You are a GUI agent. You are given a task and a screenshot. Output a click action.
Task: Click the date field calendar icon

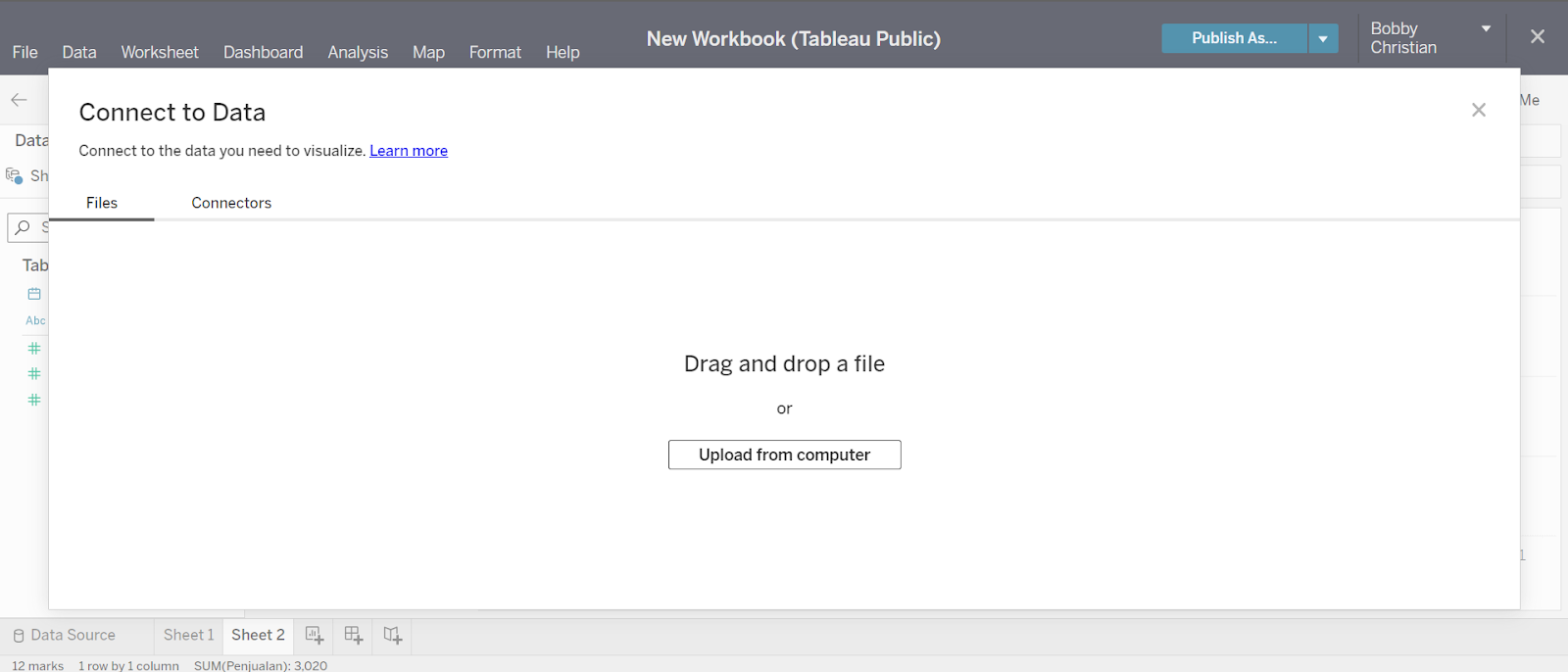coord(34,294)
